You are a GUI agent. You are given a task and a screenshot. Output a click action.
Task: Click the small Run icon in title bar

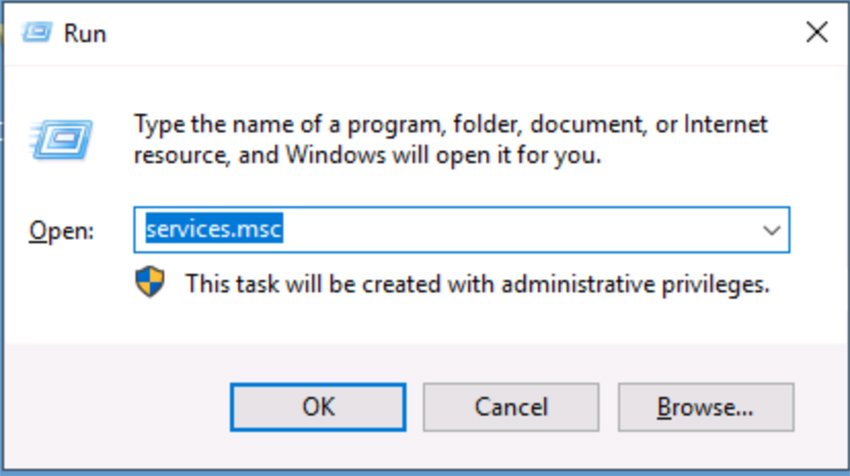[x=37, y=32]
